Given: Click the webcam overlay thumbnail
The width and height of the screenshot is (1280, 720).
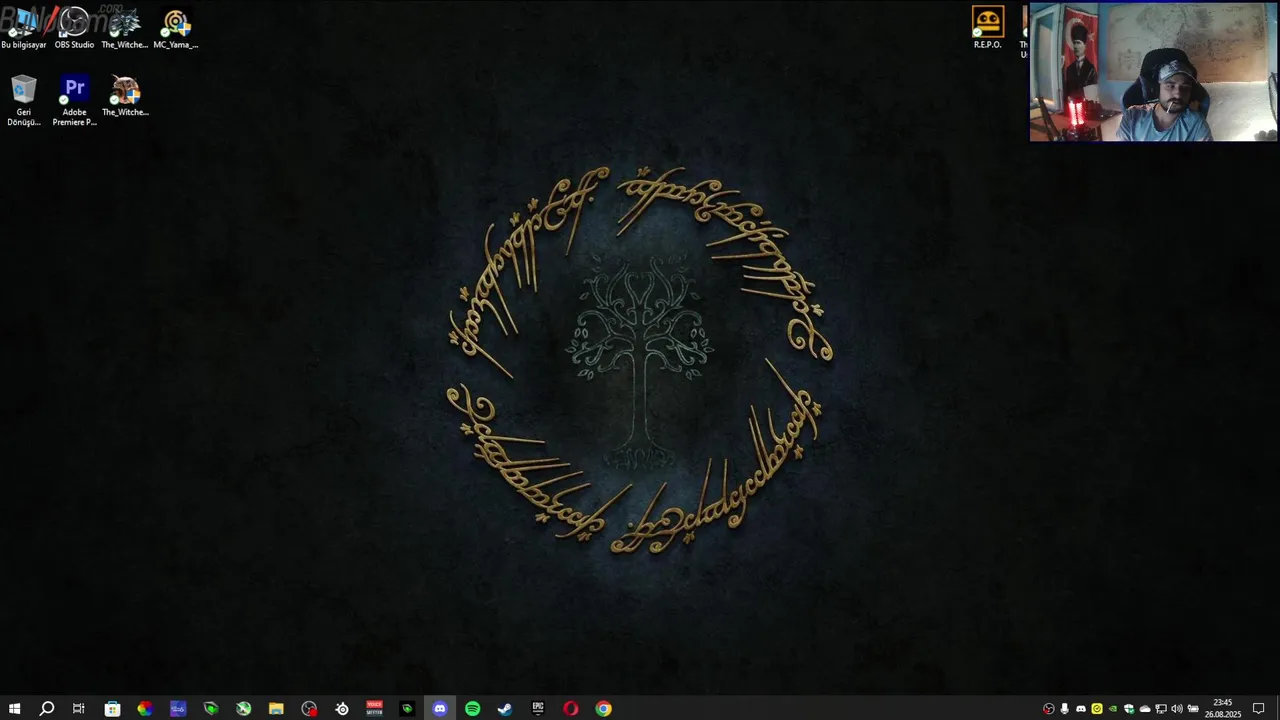Looking at the screenshot, I should pos(1153,72).
